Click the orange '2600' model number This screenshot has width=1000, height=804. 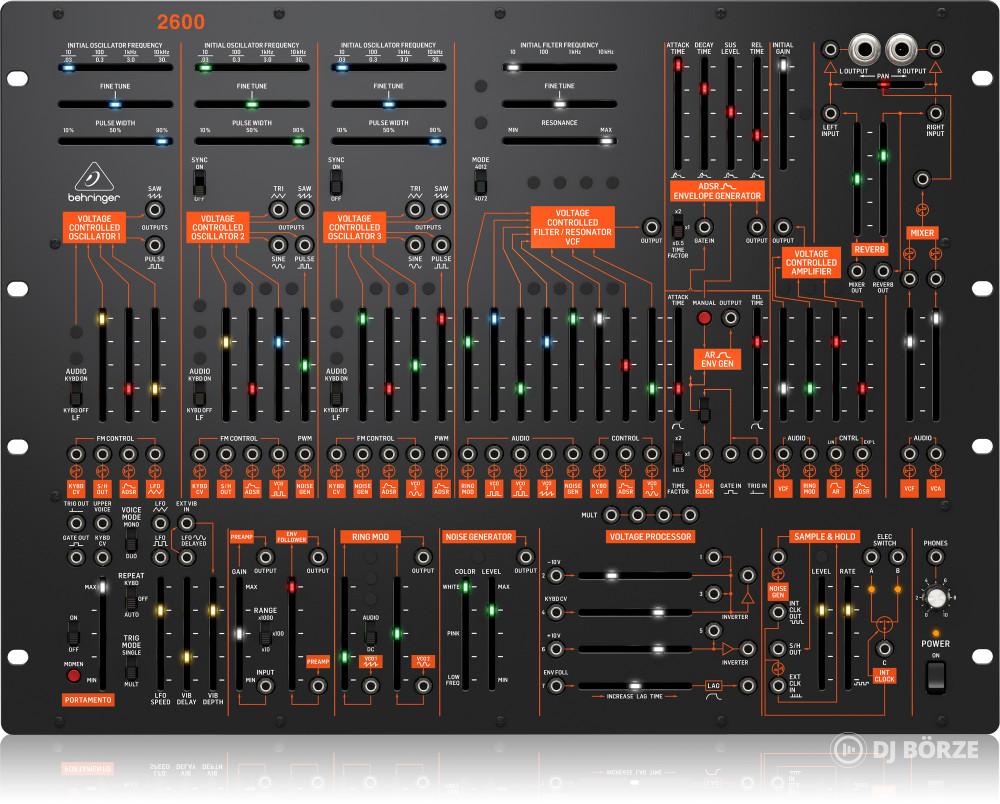tap(181, 22)
